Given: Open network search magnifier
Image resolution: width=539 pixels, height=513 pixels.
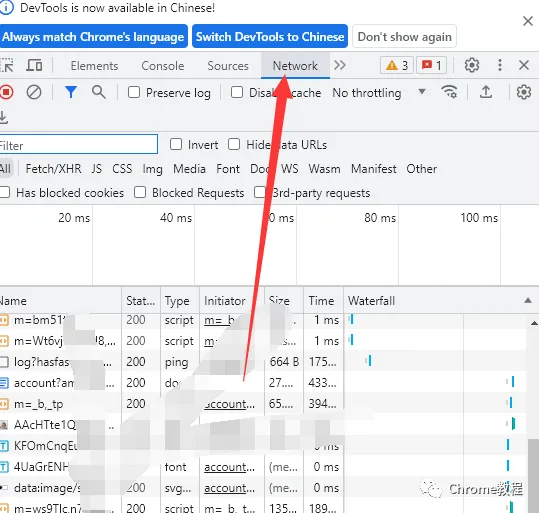Looking at the screenshot, I should [98, 92].
